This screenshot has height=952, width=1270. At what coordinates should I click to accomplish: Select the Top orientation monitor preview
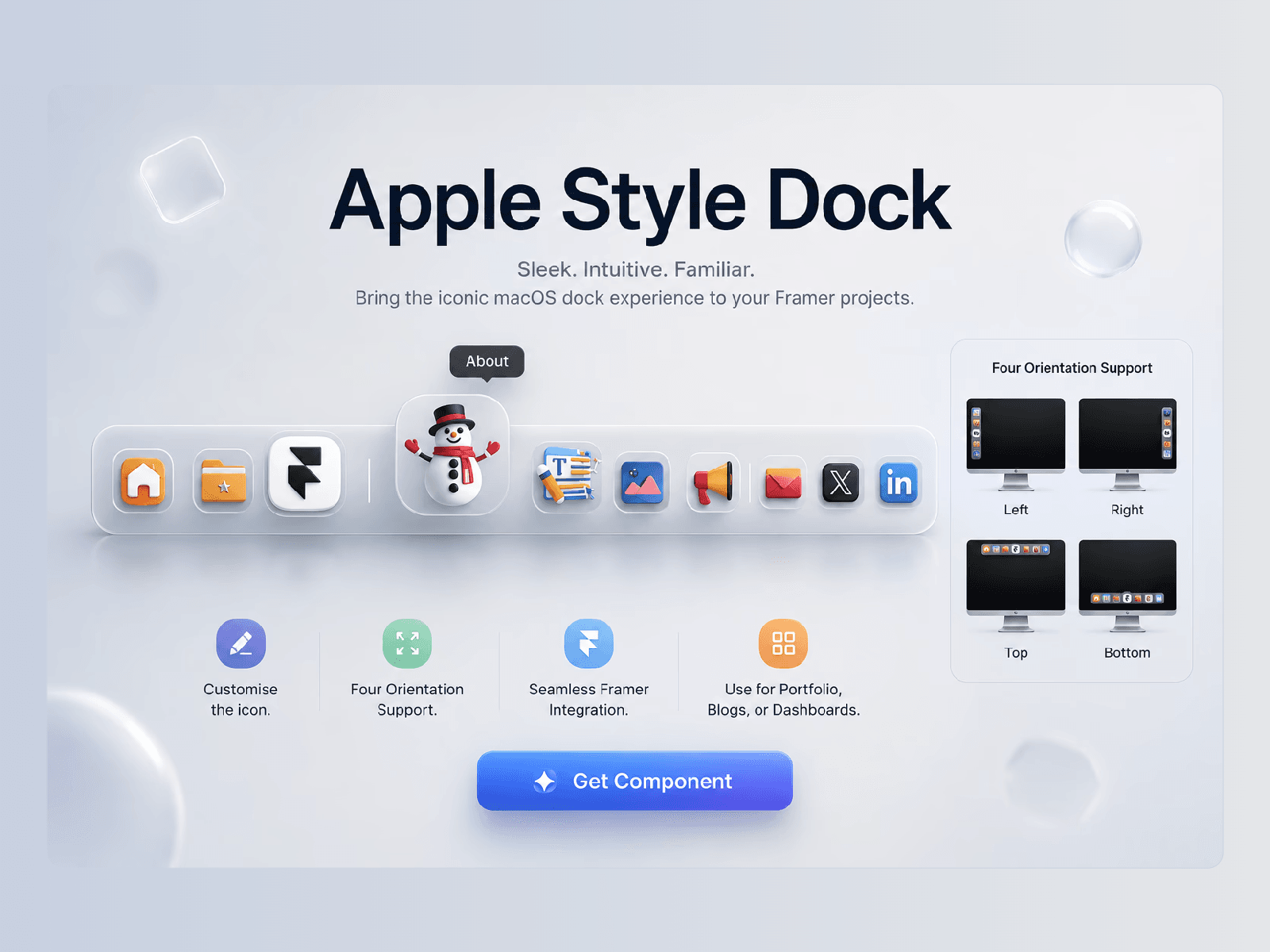(x=1016, y=585)
